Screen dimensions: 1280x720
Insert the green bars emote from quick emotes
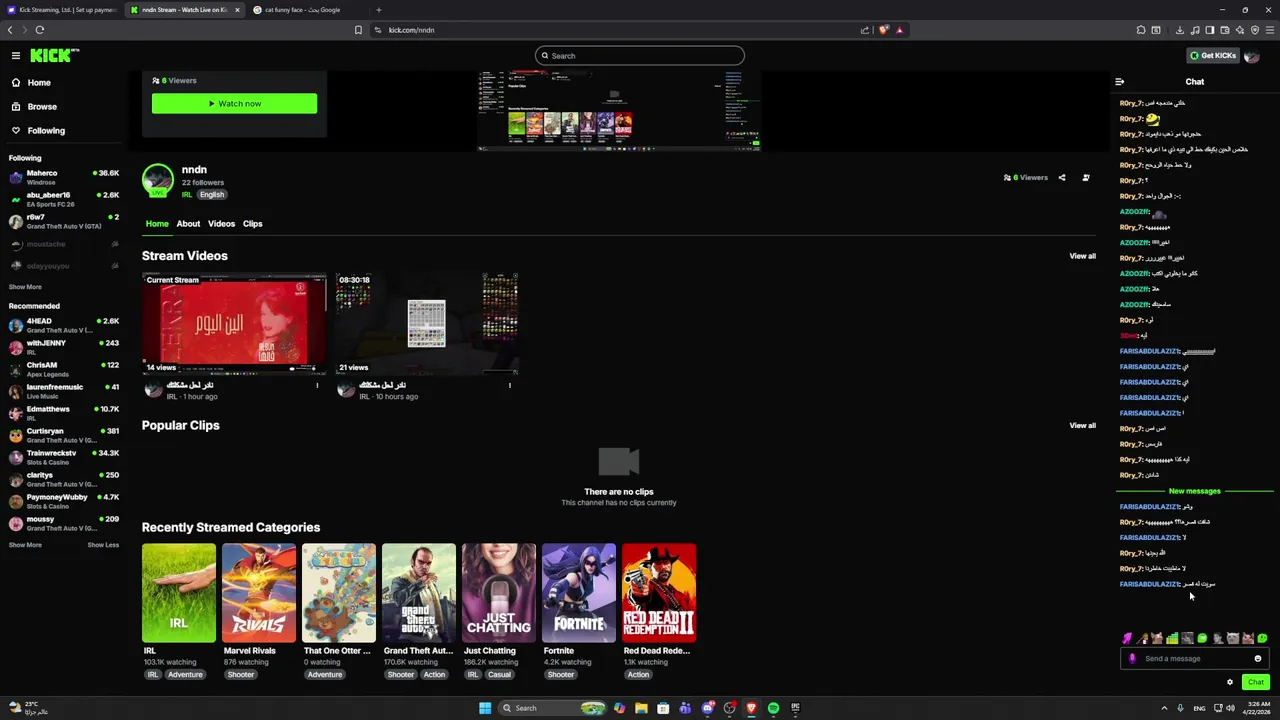tap(1172, 638)
